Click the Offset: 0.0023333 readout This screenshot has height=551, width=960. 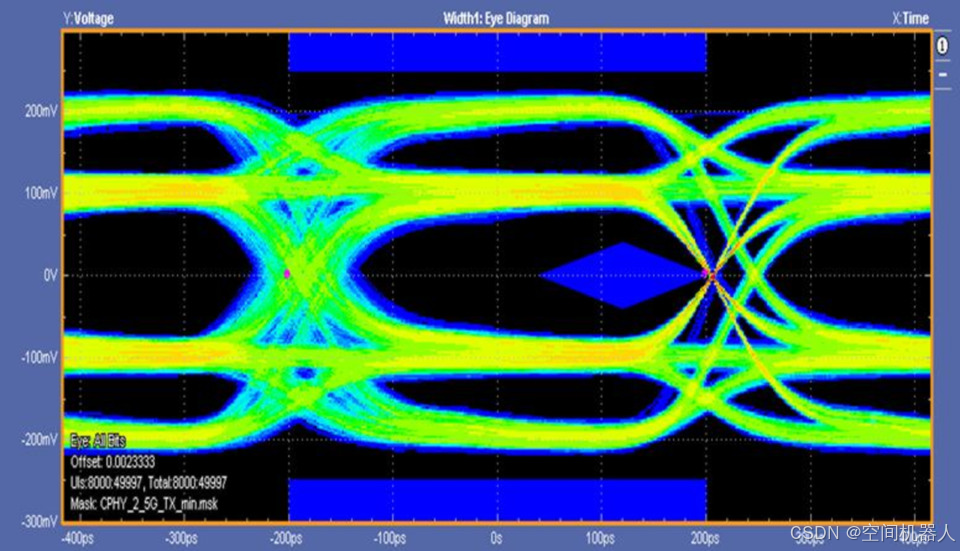(113, 462)
